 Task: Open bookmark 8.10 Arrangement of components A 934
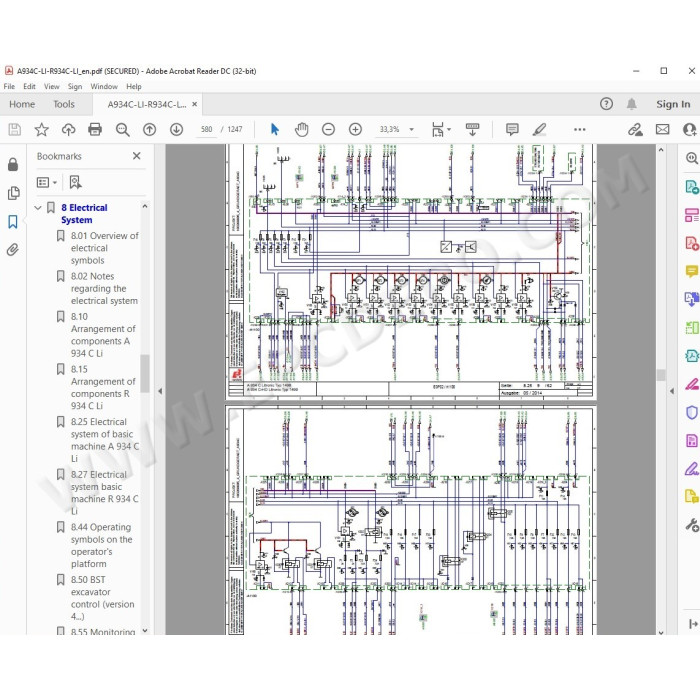[103, 335]
